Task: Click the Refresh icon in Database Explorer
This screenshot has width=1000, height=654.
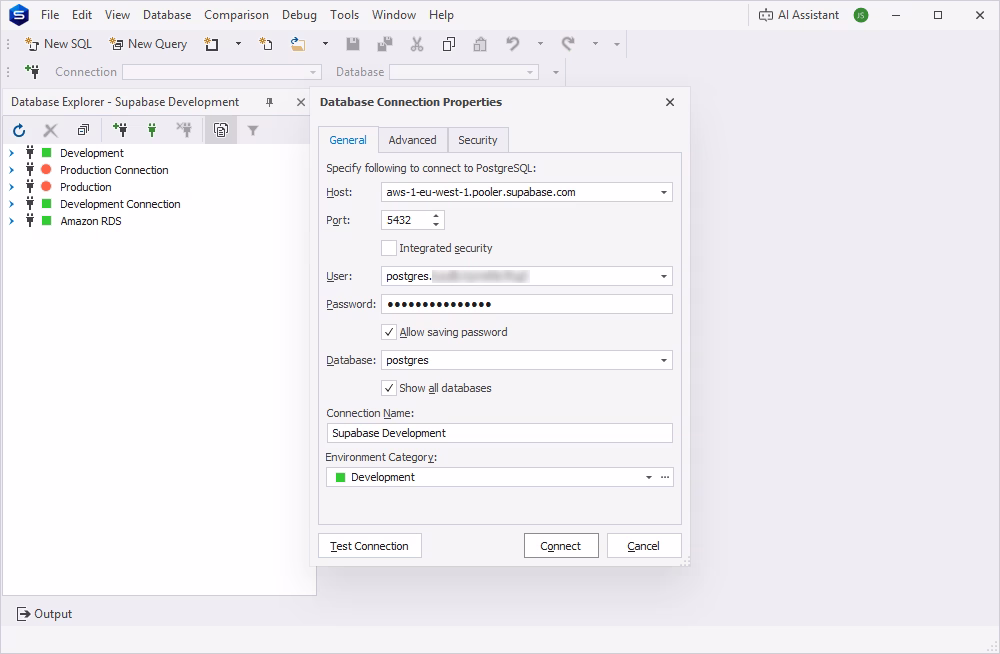Action: click(19, 131)
